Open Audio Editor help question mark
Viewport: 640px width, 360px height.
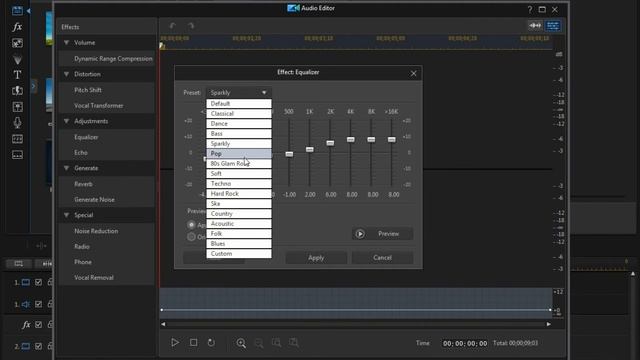pyautogui.click(x=529, y=9)
